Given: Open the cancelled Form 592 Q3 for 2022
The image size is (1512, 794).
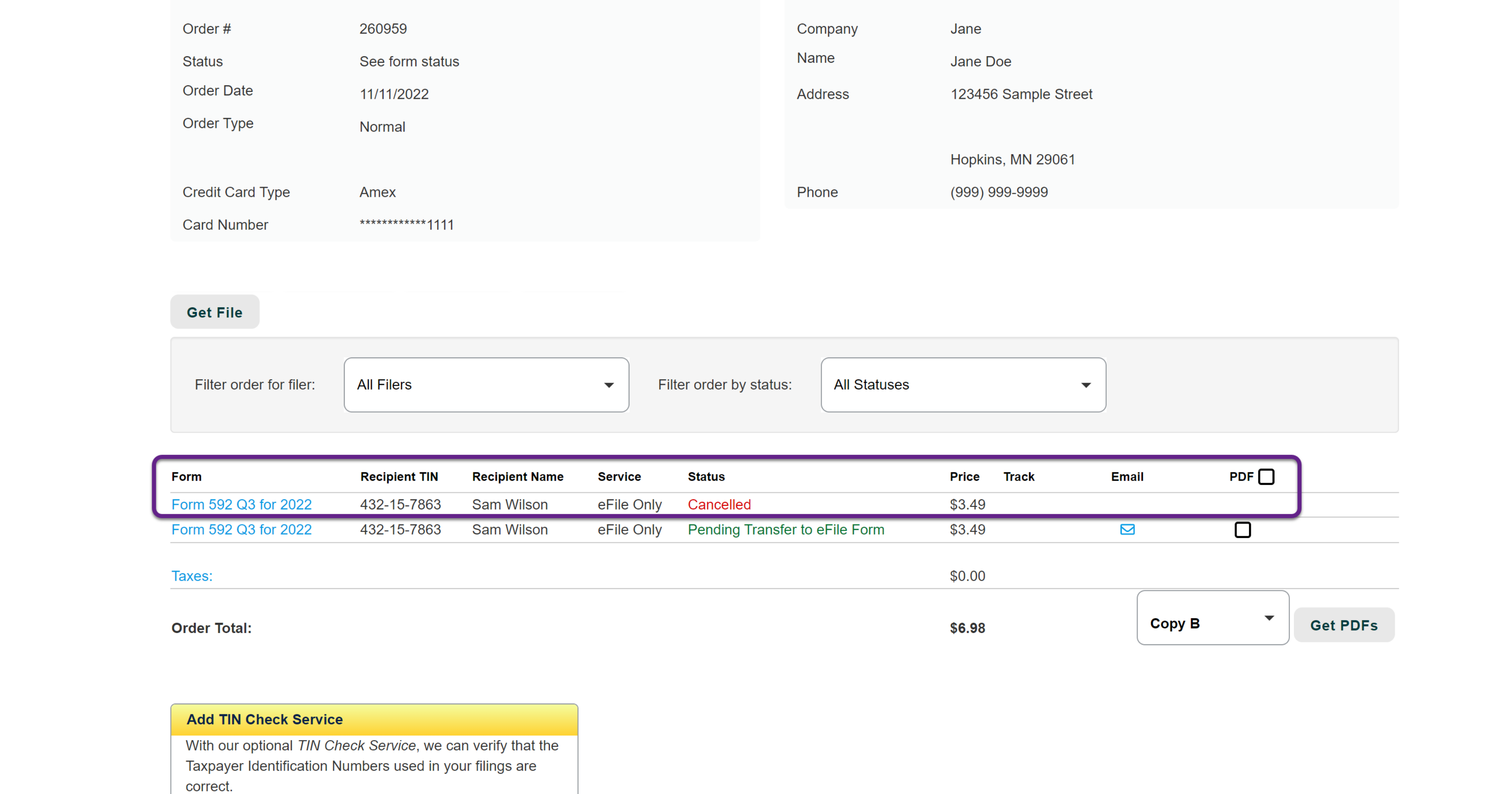Looking at the screenshot, I should pyautogui.click(x=241, y=504).
